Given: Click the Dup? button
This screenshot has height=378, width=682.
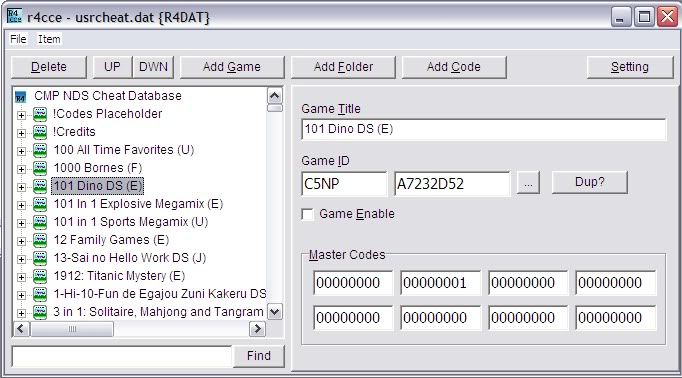Looking at the screenshot, I should click(x=590, y=182).
